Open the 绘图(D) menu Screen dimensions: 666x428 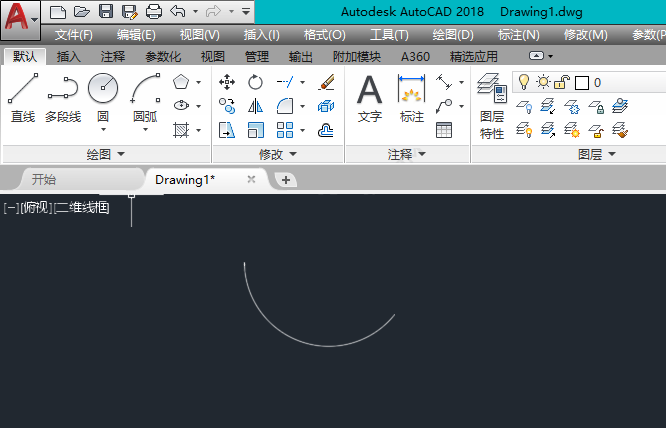point(453,35)
